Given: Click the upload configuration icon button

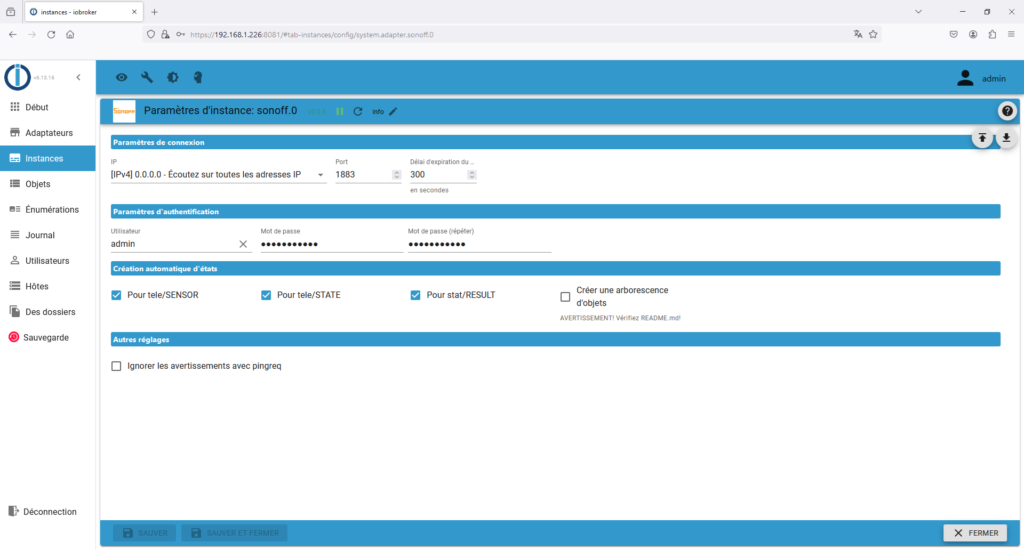Looking at the screenshot, I should coord(983,138).
